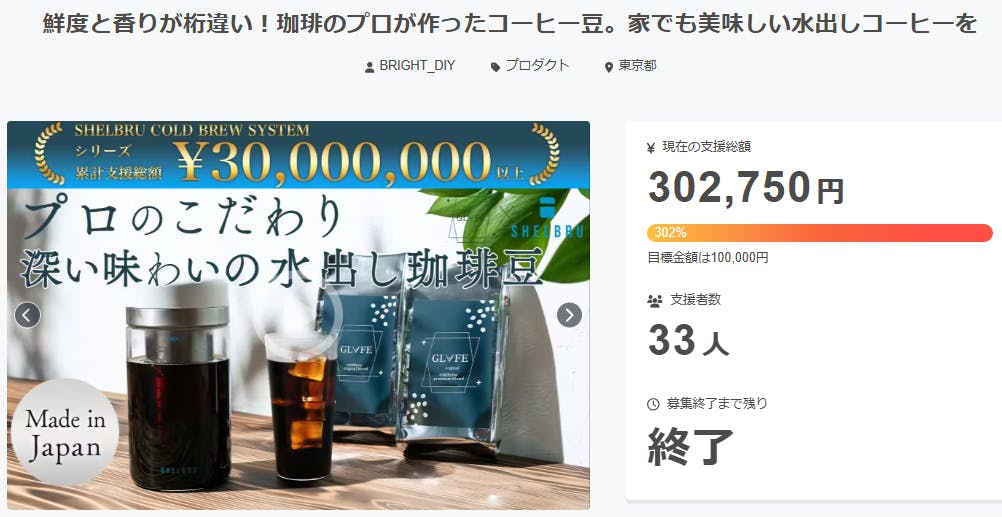Click the next image arrow on carousel
Viewport: 1002px width, 517px height.
[569, 314]
